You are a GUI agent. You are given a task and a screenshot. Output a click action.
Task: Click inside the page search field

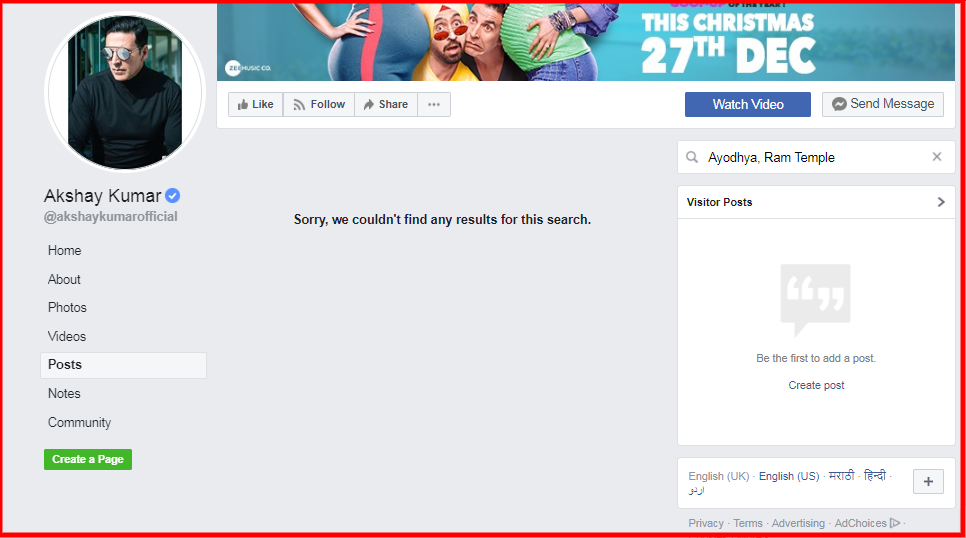pyautogui.click(x=816, y=157)
